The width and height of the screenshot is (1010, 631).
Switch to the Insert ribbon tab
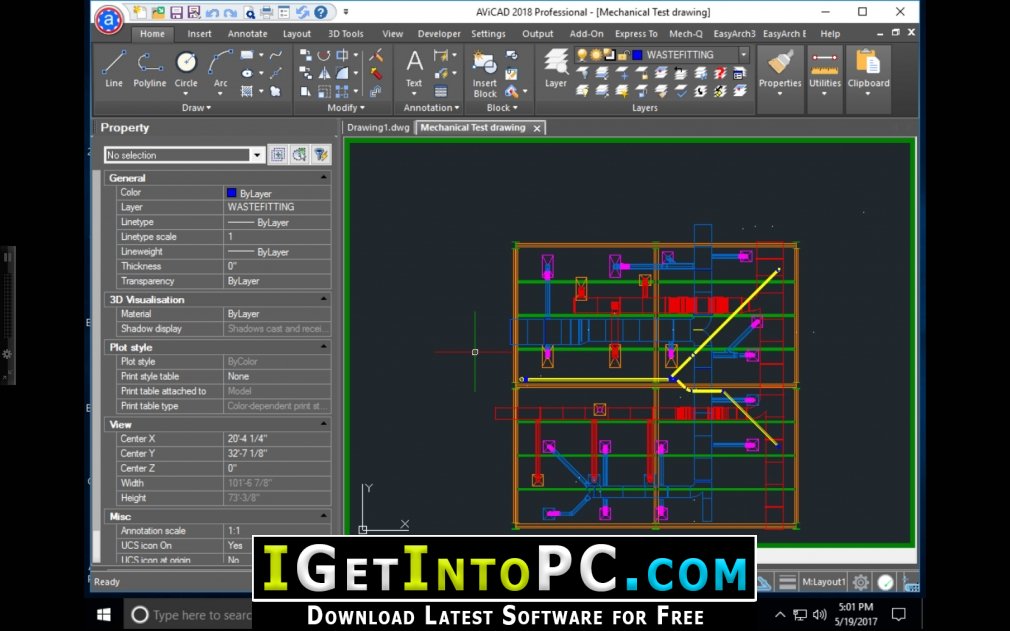[x=199, y=33]
